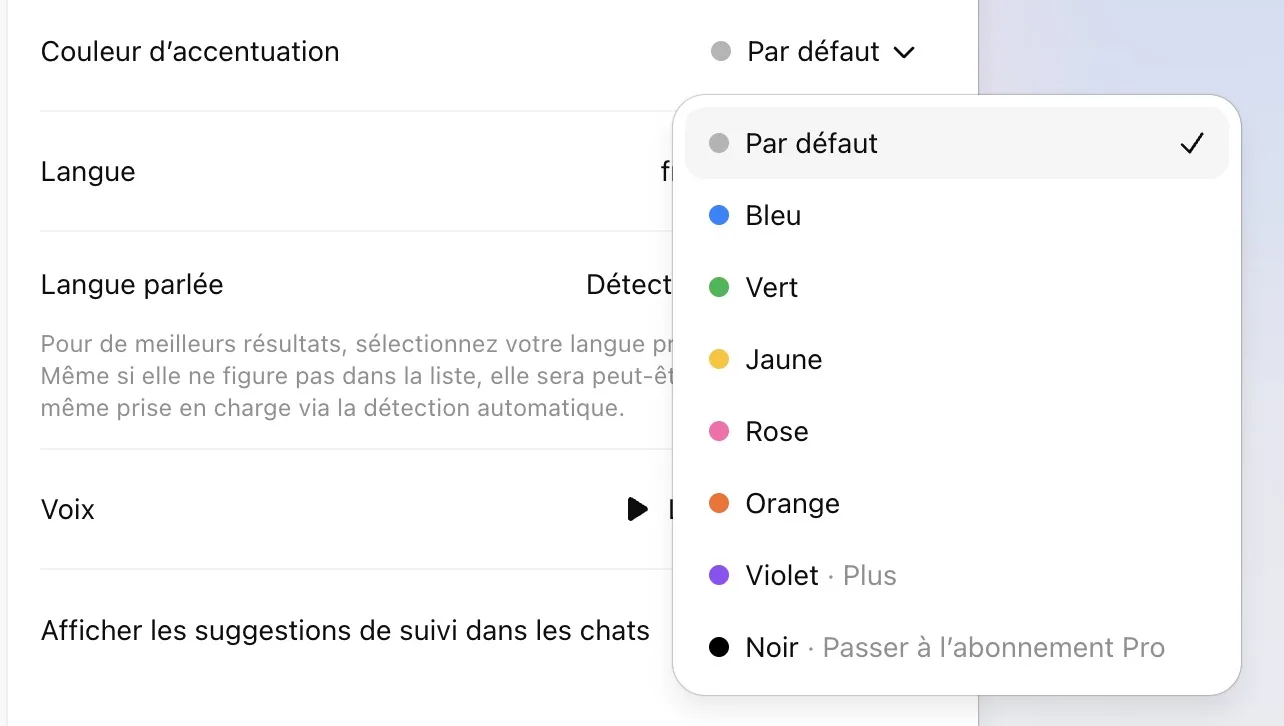
Task: Click Passer à l'abonnement Pro text
Action: (x=993, y=648)
